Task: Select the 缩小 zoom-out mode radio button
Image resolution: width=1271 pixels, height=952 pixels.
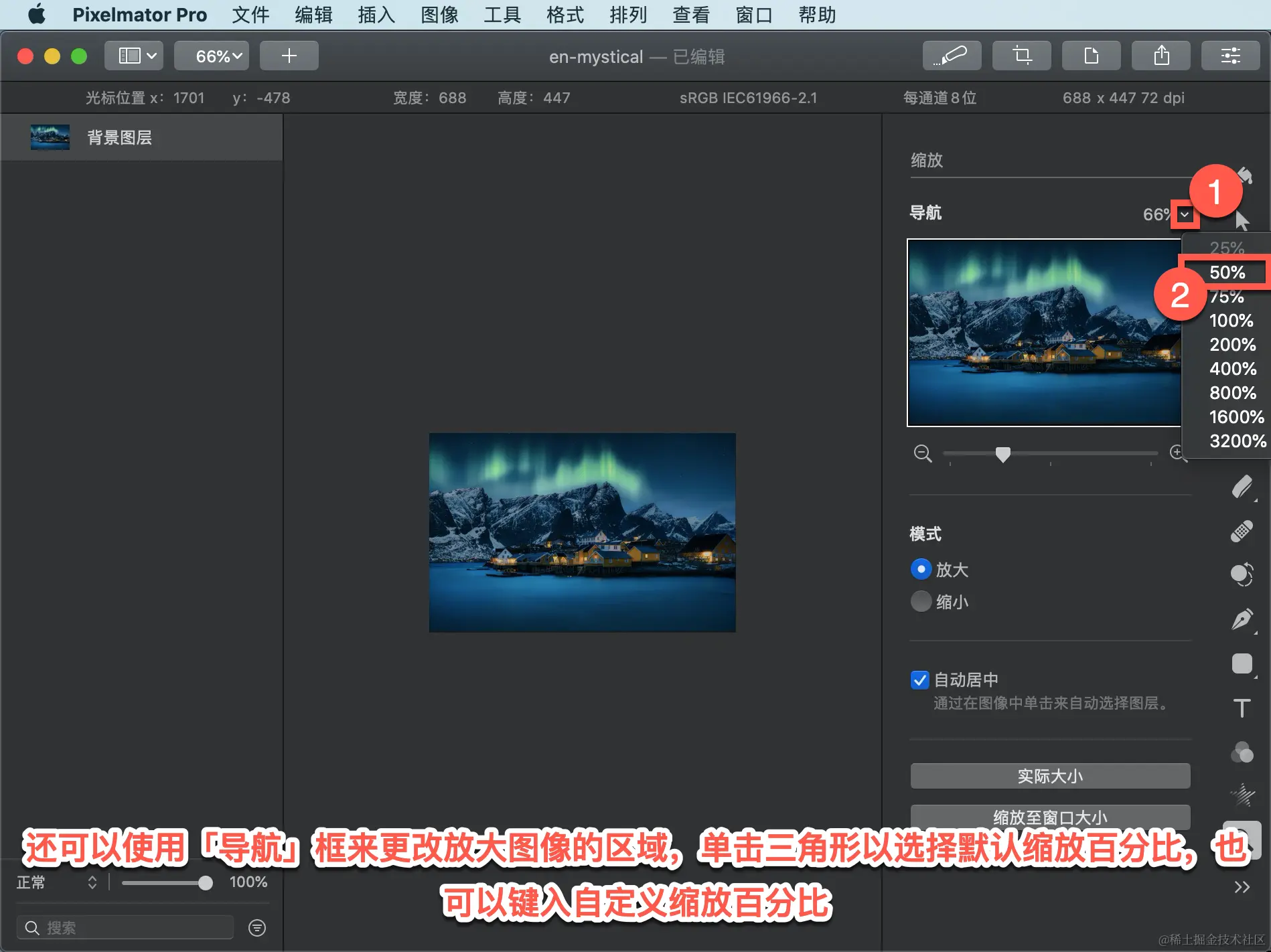Action: click(x=921, y=601)
